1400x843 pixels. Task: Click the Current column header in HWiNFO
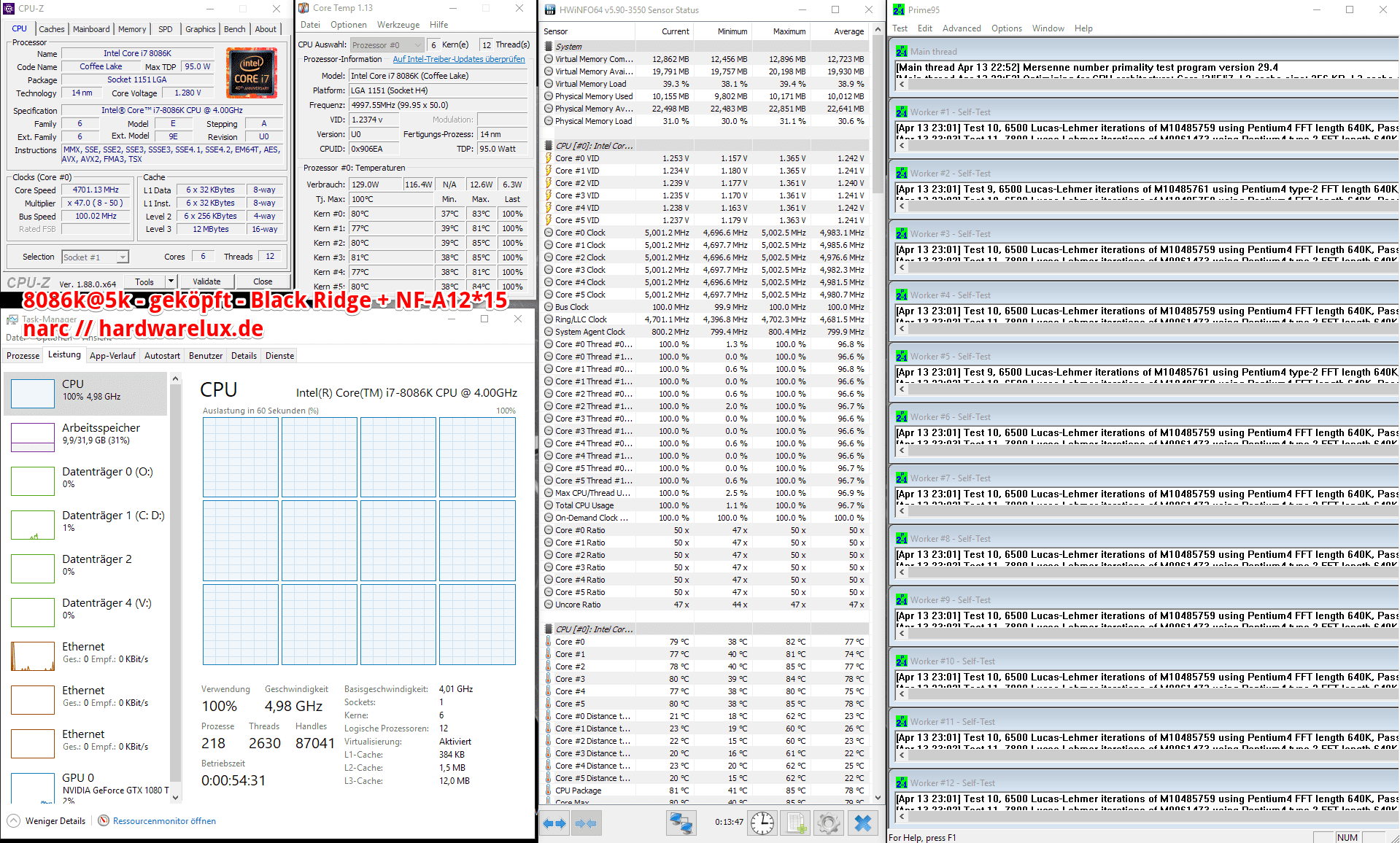click(664, 31)
